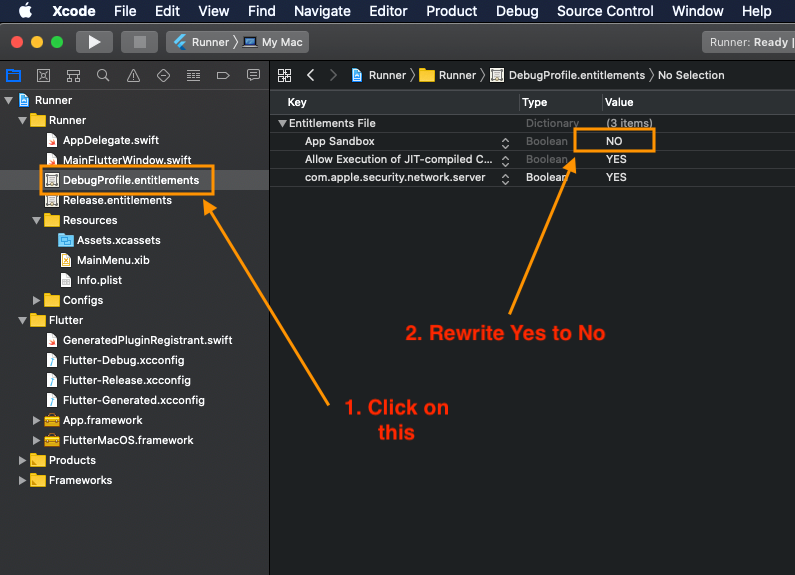Open the Breakpoint navigator icon
The height and width of the screenshot is (575, 795).
click(x=223, y=76)
